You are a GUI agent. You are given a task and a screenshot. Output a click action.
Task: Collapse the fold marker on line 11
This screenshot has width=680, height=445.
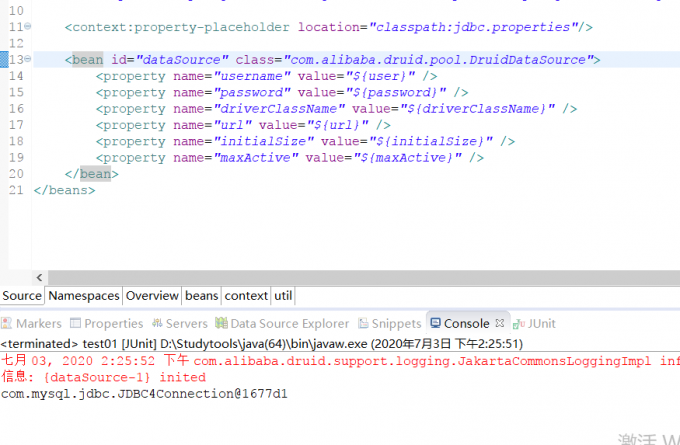point(27,26)
